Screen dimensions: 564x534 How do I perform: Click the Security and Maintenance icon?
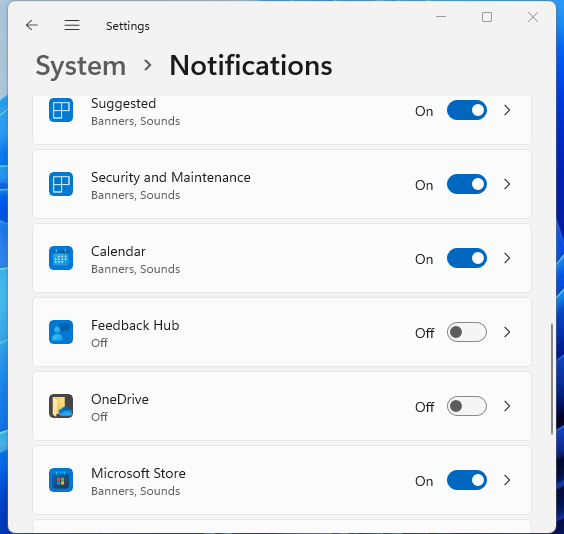61,184
